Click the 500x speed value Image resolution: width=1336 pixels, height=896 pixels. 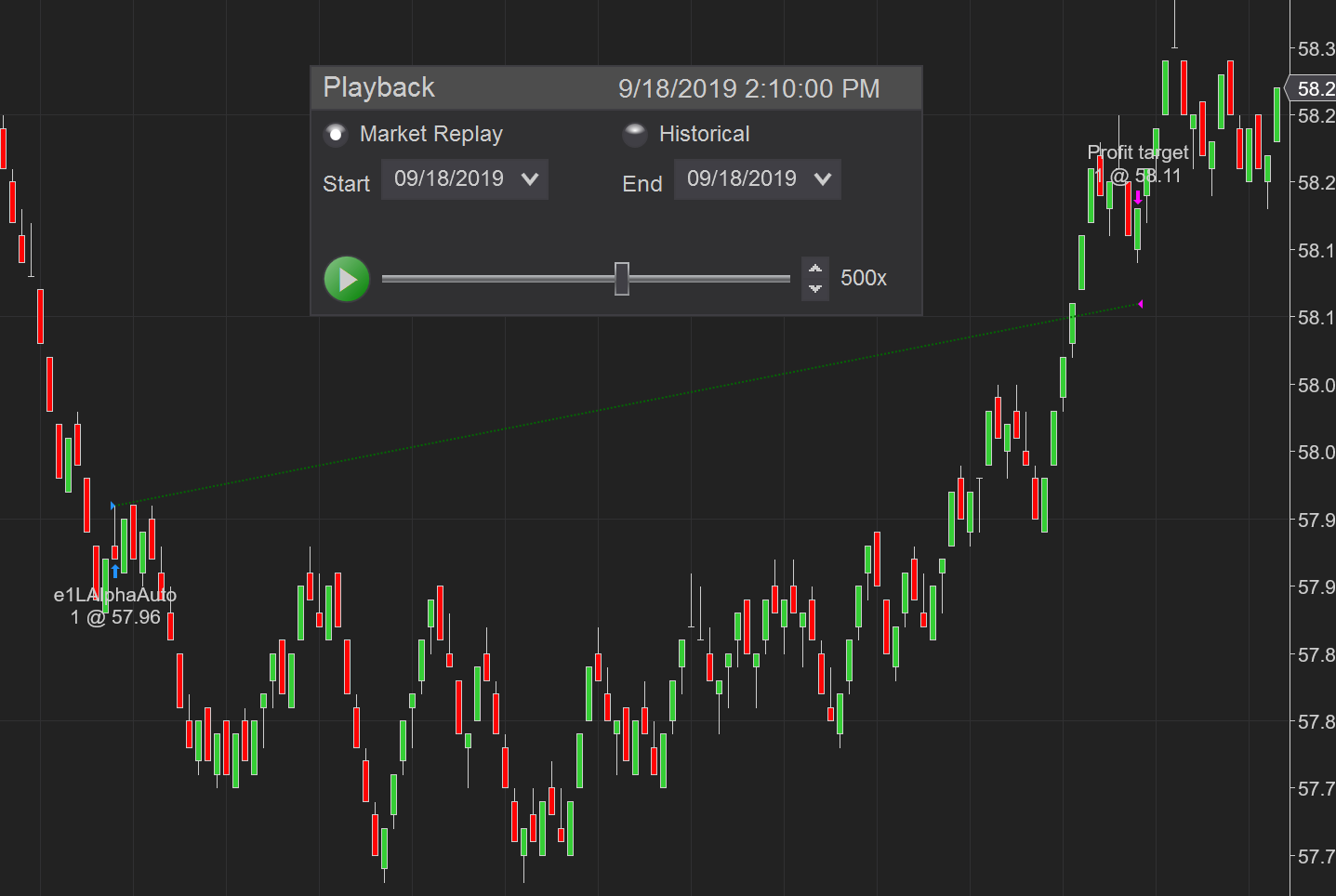tap(864, 279)
